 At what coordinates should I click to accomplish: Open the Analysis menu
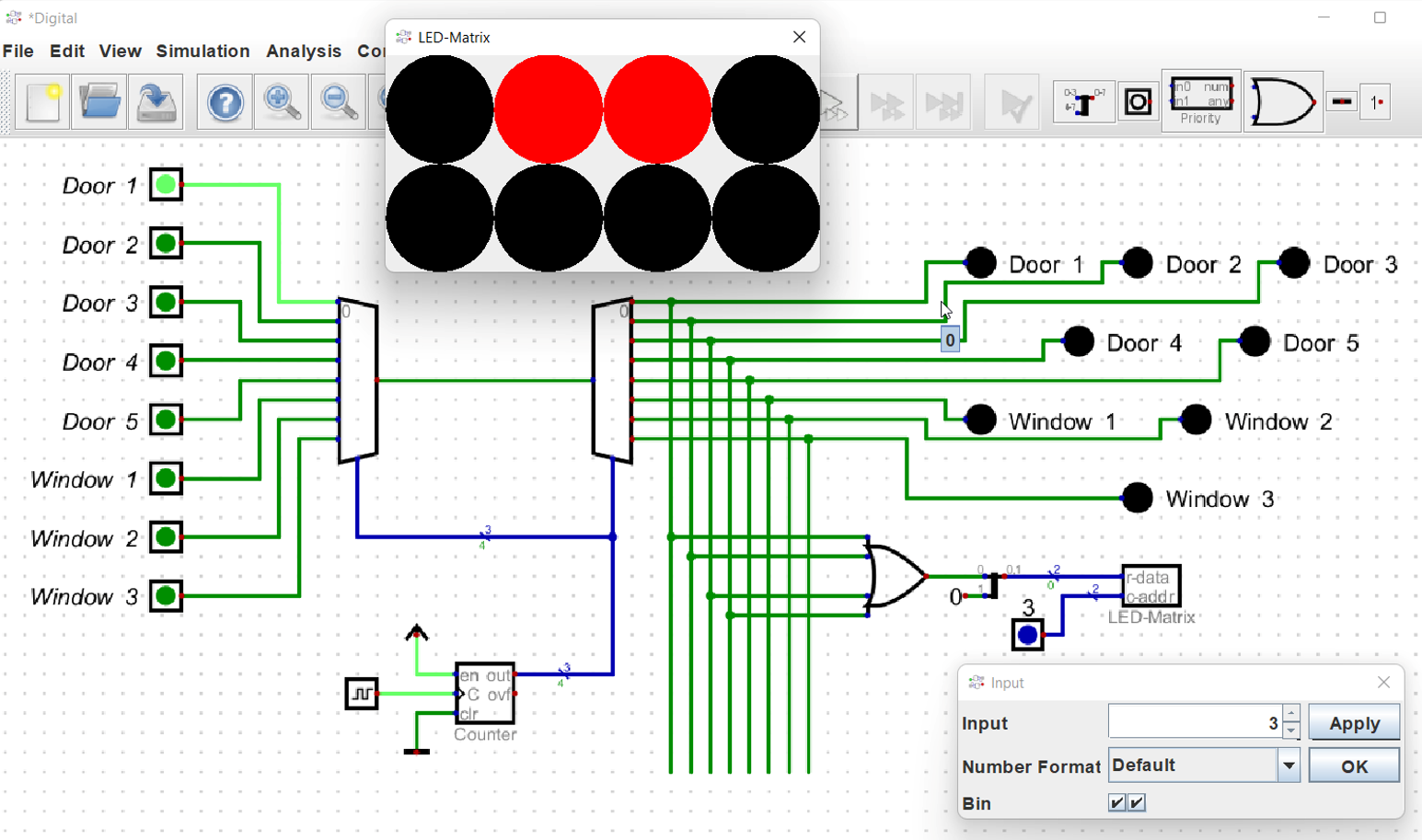click(304, 52)
